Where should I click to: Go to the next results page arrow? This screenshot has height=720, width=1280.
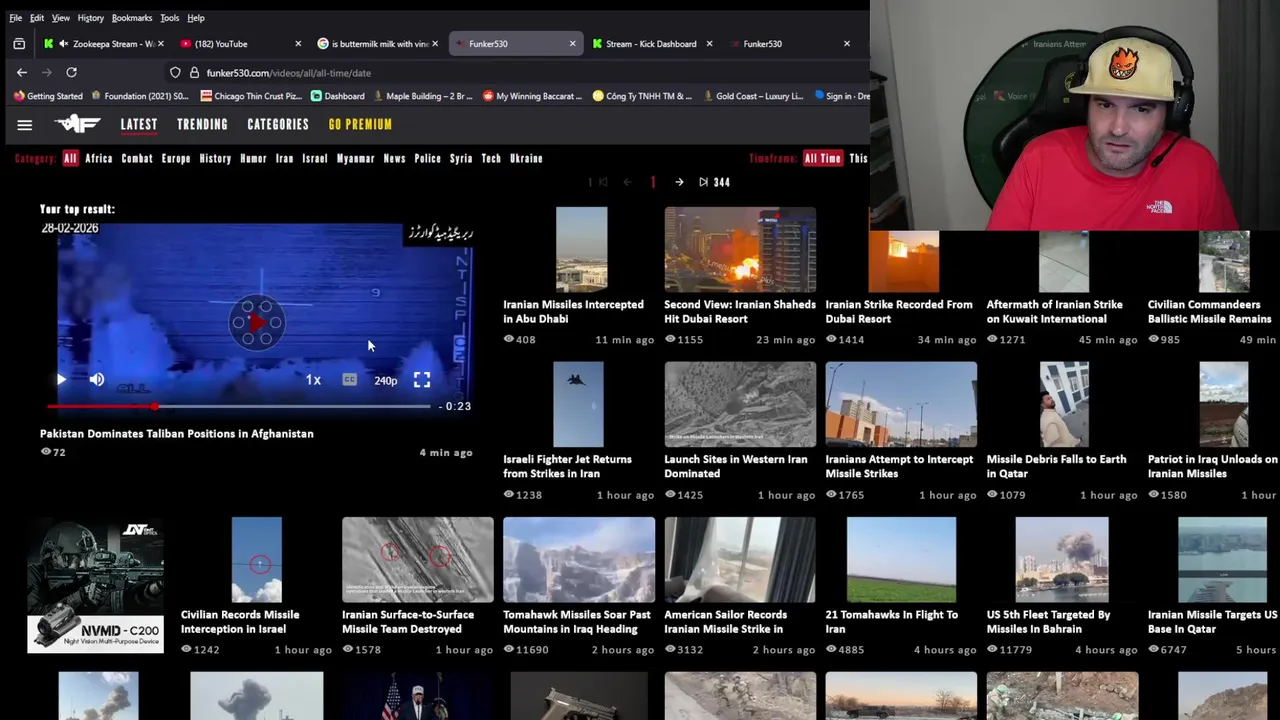pyautogui.click(x=679, y=182)
